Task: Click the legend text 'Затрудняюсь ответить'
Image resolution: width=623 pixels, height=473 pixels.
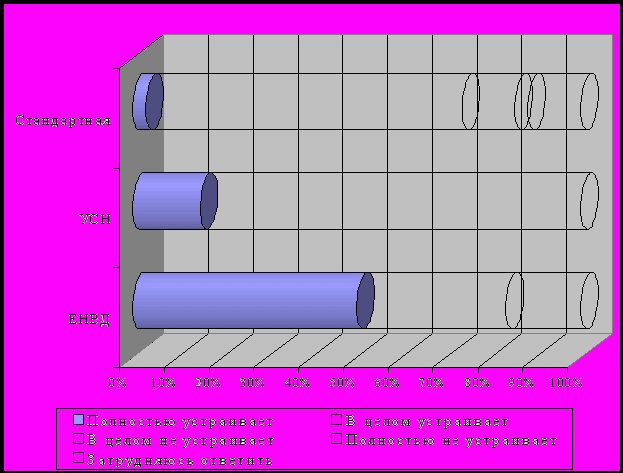Action: click(180, 460)
